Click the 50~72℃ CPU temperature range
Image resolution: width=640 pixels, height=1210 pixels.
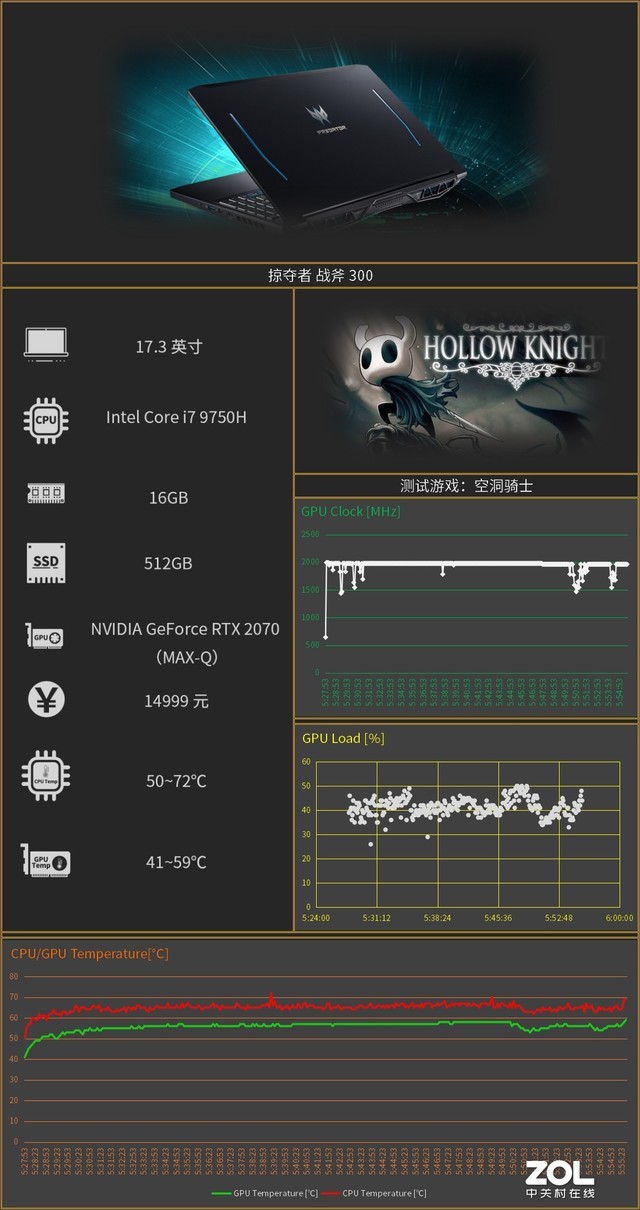click(176, 780)
